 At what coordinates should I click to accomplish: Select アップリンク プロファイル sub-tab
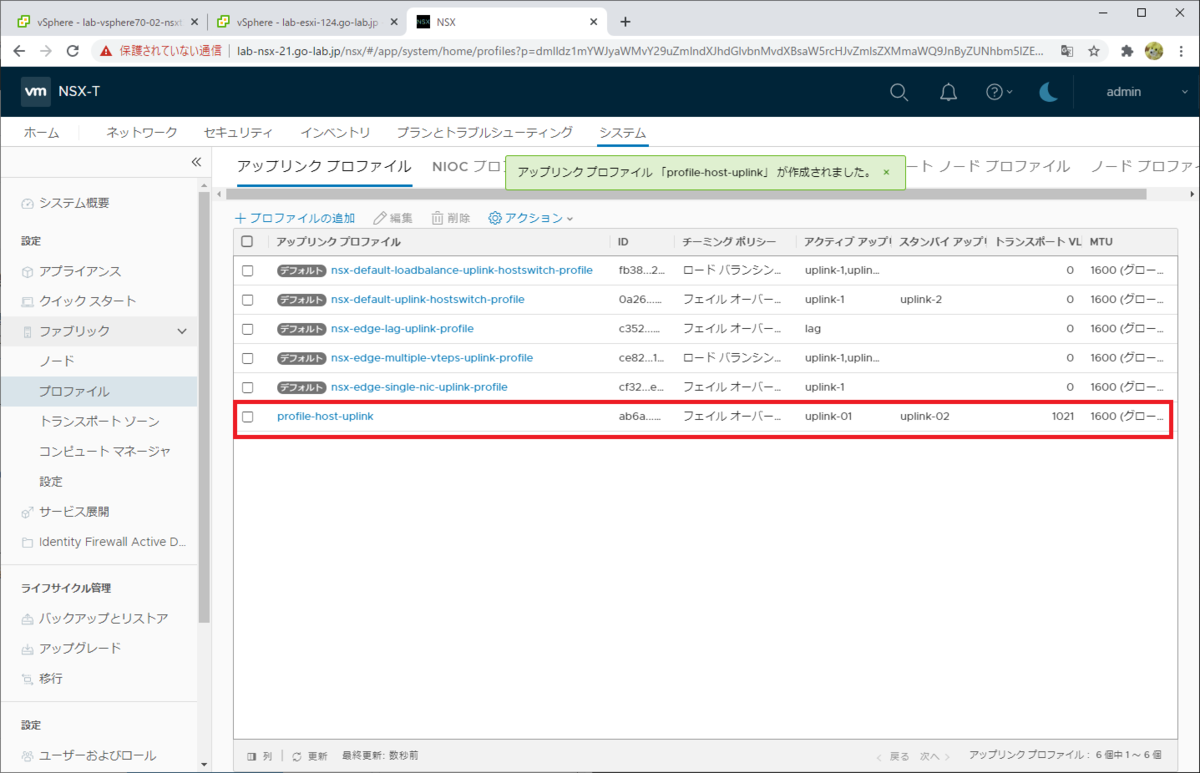[324, 166]
